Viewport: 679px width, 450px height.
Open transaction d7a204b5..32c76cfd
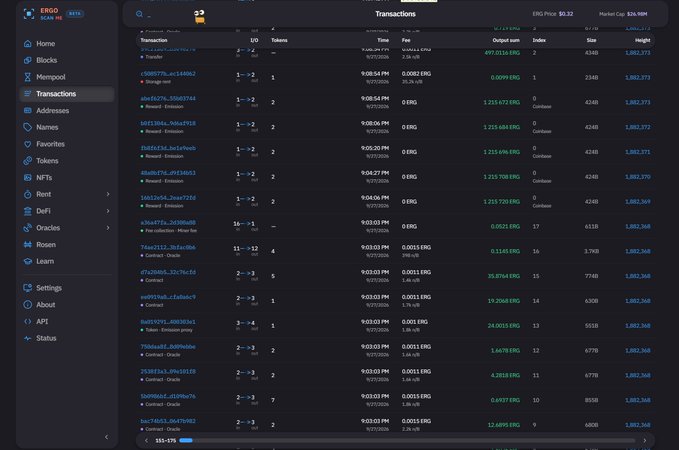pos(168,272)
